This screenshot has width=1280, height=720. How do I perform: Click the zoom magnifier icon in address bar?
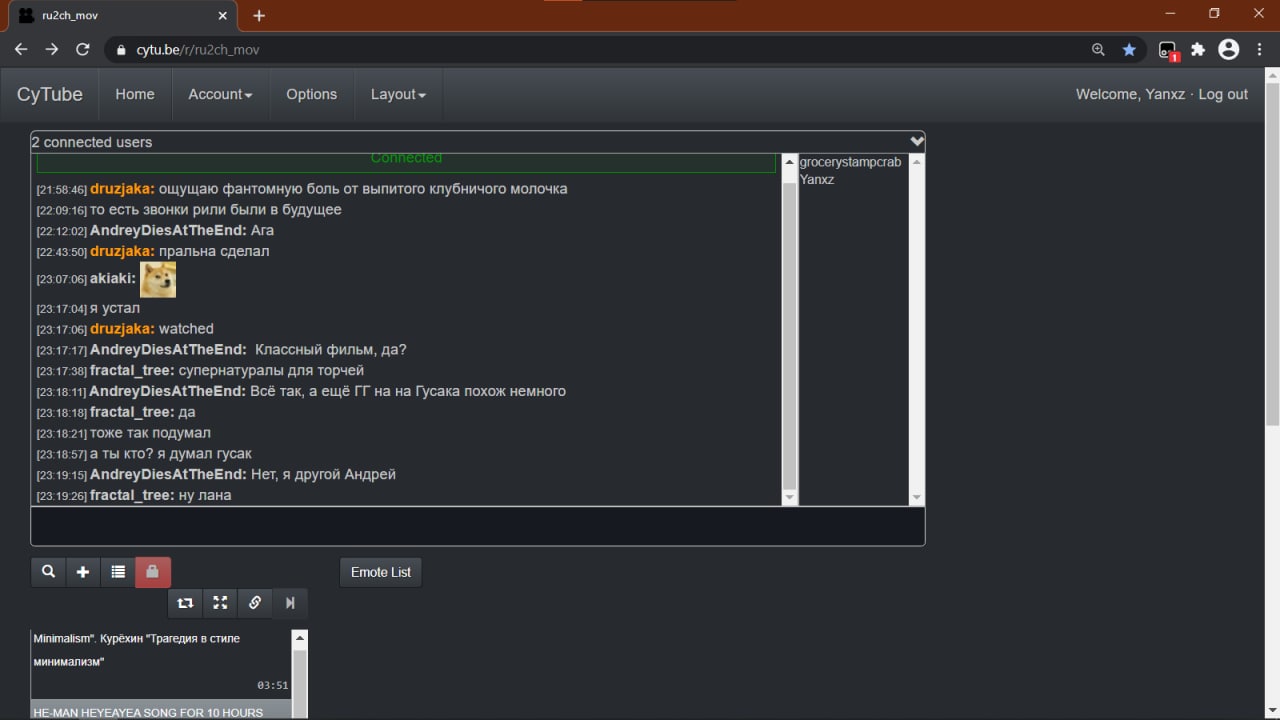(1098, 49)
